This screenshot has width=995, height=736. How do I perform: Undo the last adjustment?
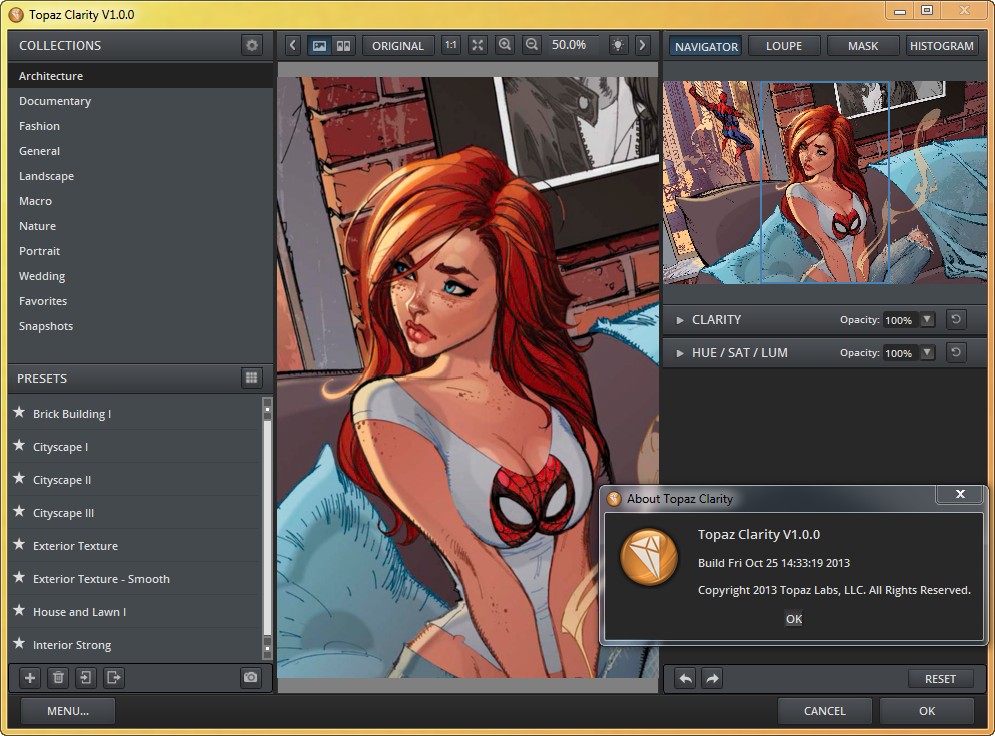click(x=685, y=679)
